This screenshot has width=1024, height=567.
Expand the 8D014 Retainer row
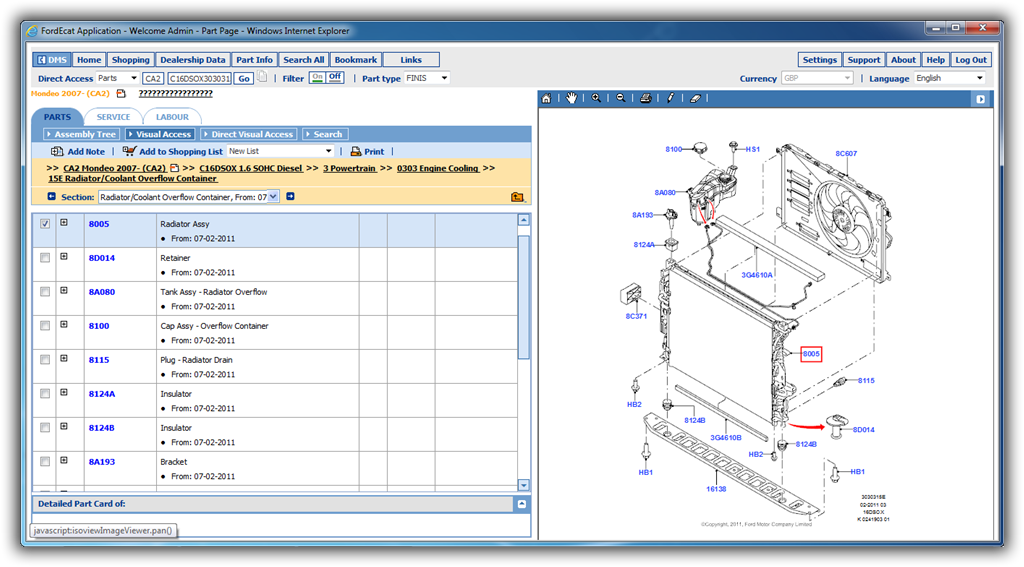64,256
